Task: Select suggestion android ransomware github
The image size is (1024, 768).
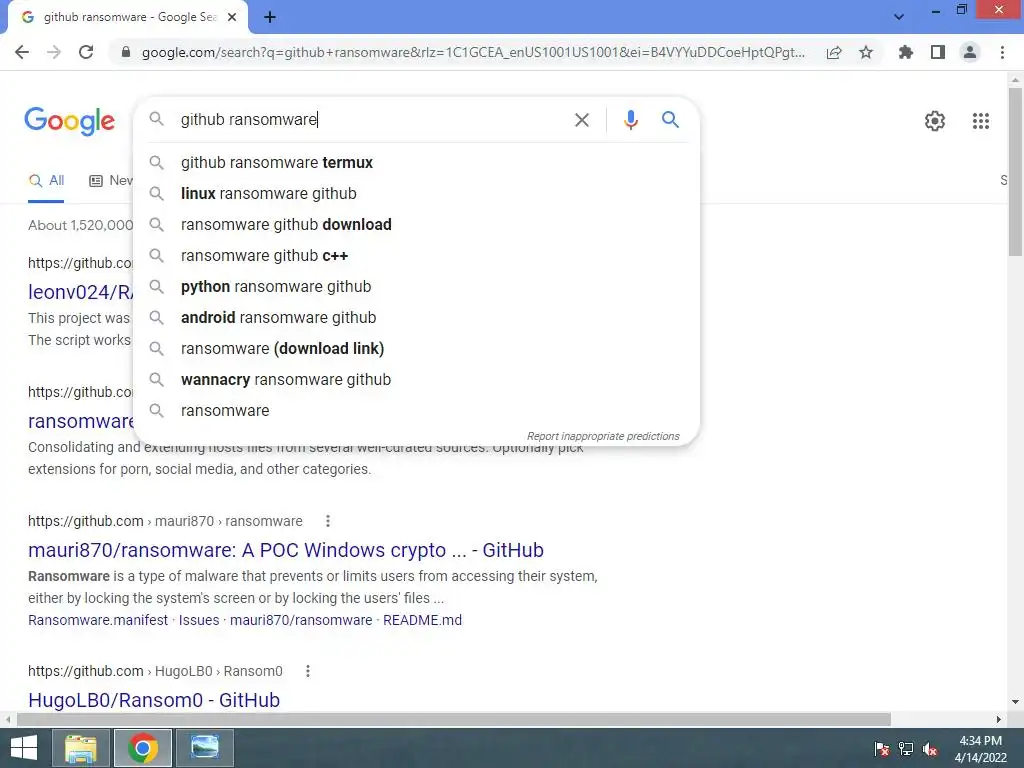Action: (x=417, y=317)
